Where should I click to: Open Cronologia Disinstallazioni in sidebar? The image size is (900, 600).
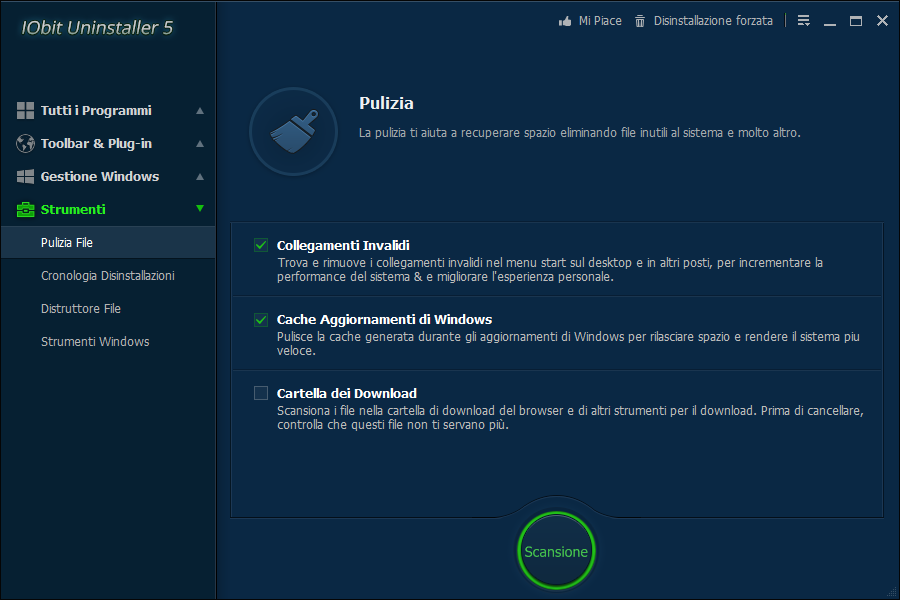tap(107, 275)
